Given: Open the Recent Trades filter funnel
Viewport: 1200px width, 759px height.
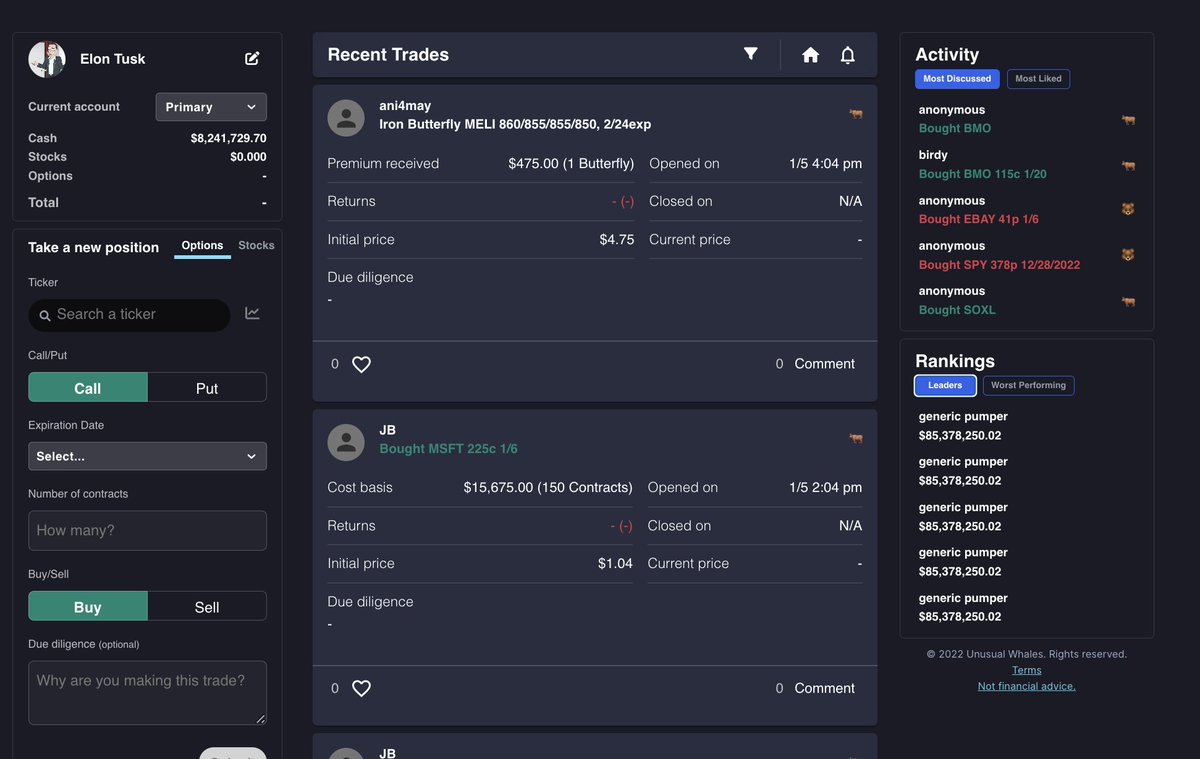Looking at the screenshot, I should [x=750, y=54].
